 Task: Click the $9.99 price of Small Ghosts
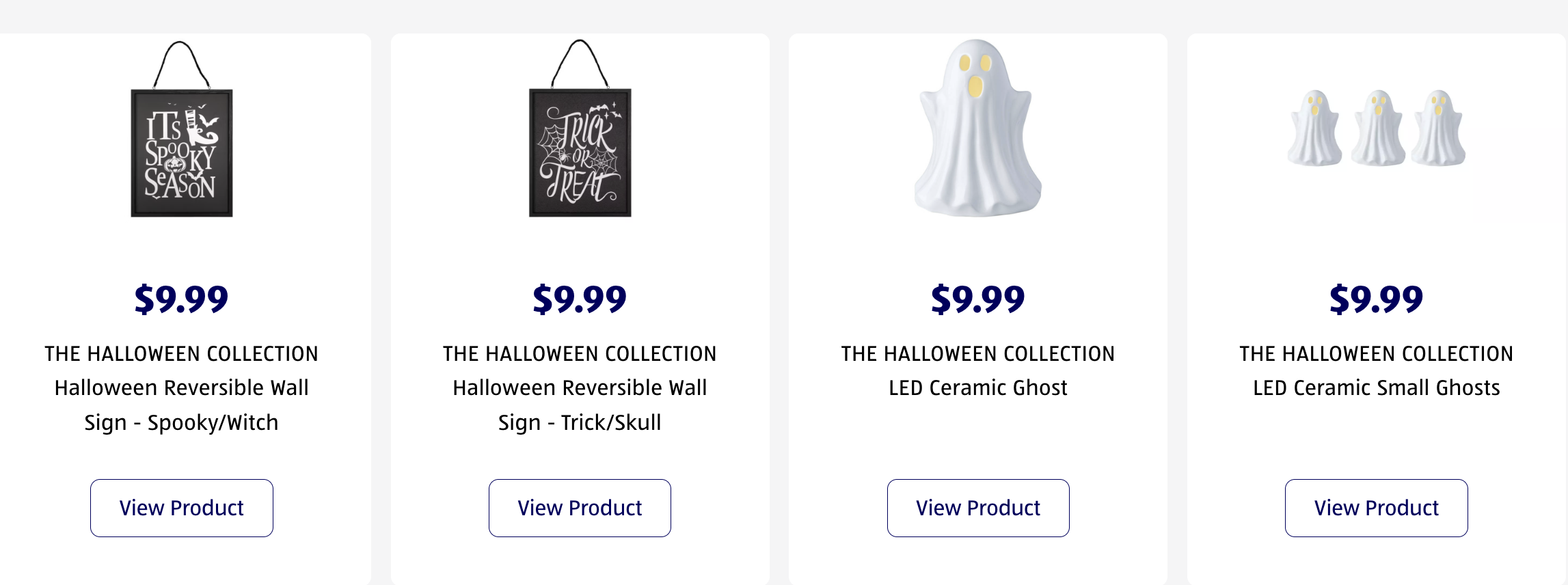coord(1376,299)
